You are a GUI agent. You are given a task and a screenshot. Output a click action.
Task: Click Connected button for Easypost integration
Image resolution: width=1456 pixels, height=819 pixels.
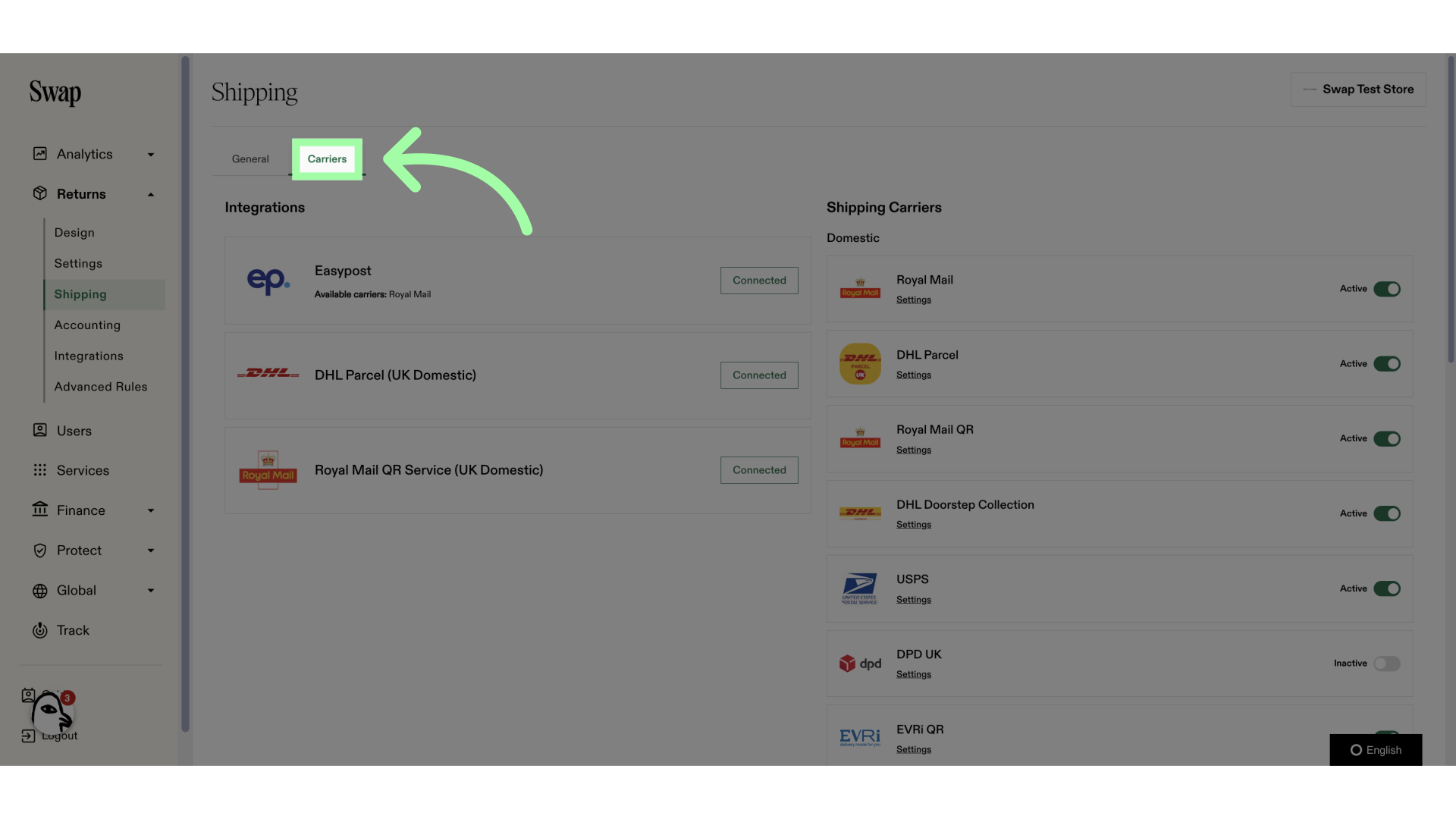tap(759, 280)
